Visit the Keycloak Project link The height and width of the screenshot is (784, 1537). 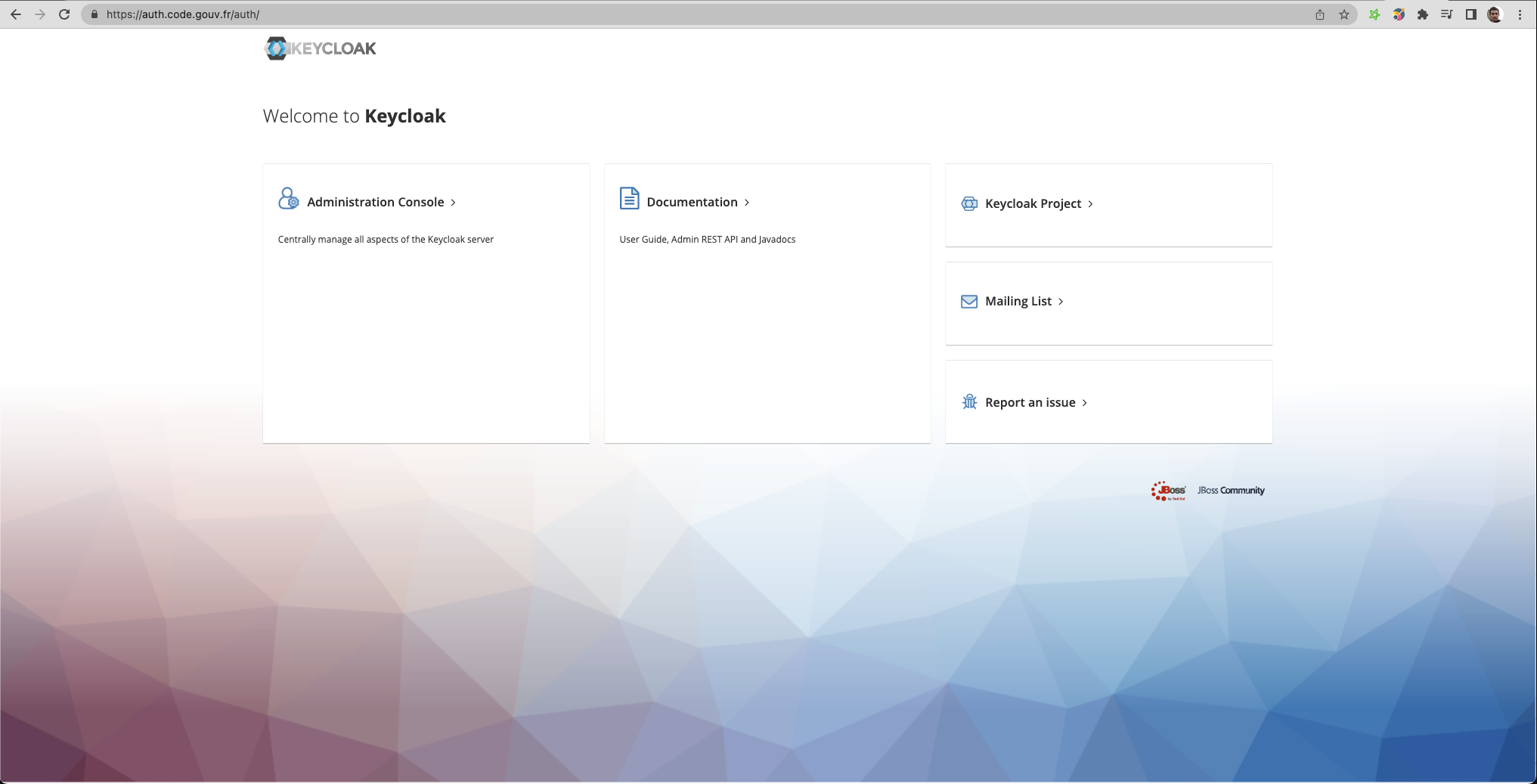pos(1033,203)
